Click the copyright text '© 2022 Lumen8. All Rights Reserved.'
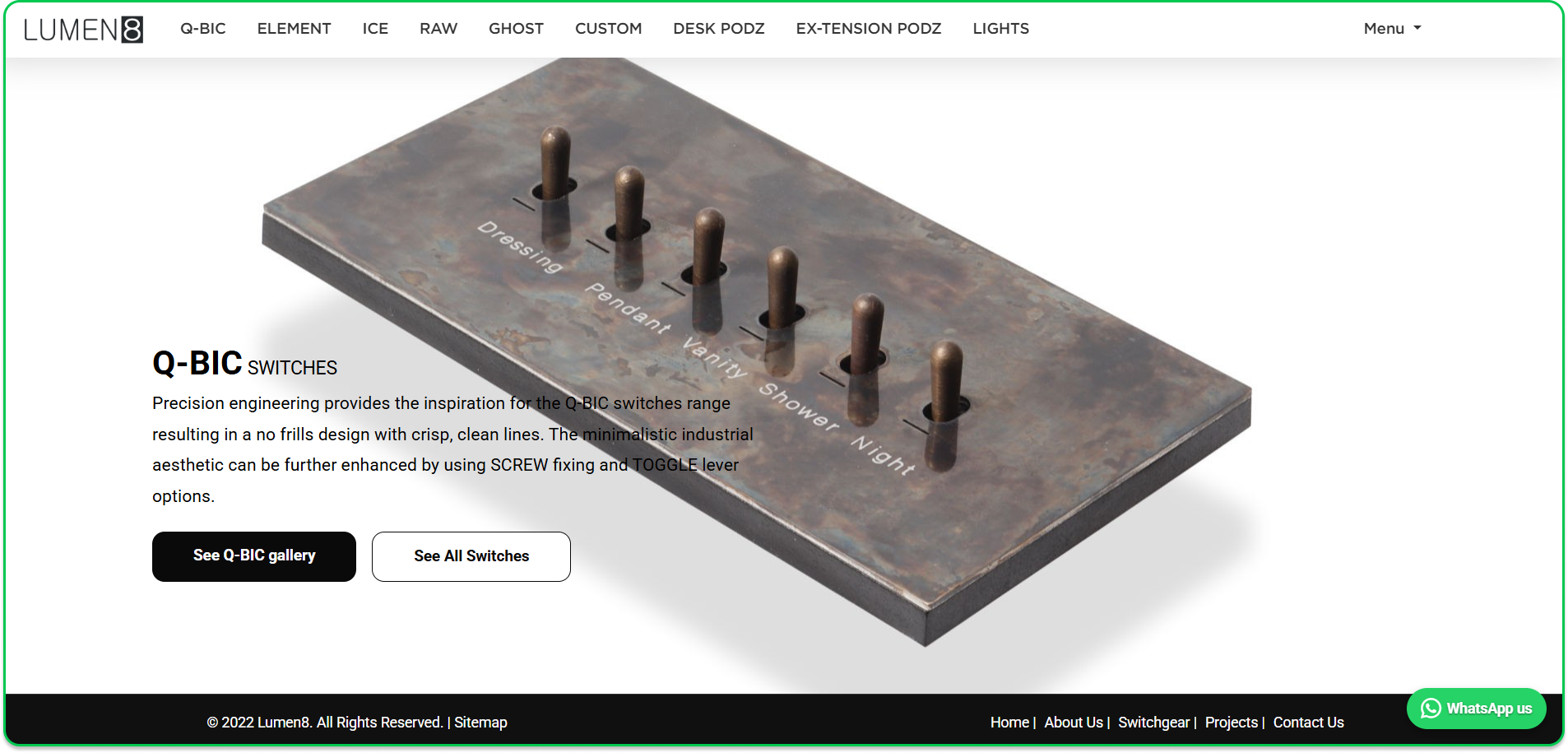This screenshot has height=753, width=1568. pos(325,723)
